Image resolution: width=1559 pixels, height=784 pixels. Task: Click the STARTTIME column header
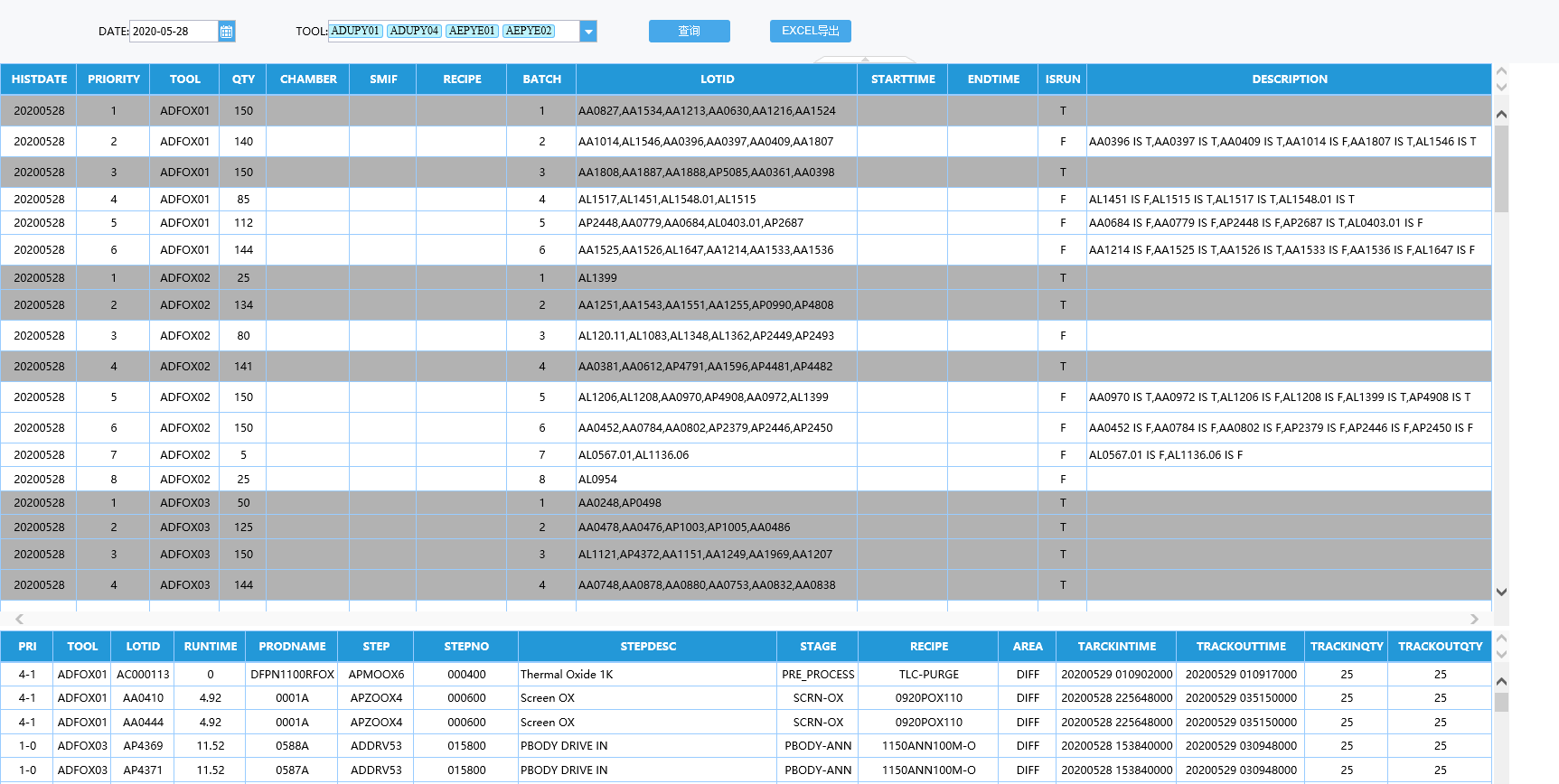point(903,79)
